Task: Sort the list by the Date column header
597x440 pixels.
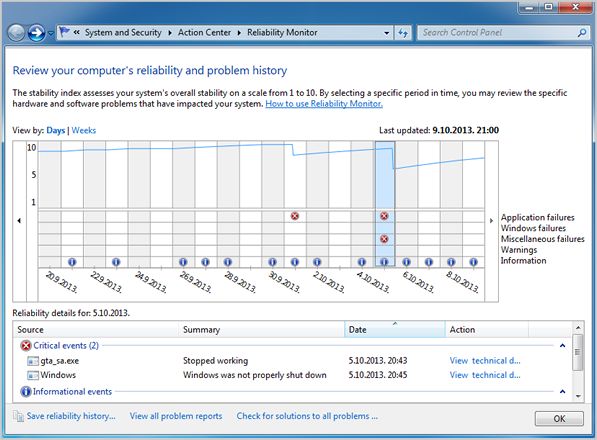Action: (x=395, y=330)
